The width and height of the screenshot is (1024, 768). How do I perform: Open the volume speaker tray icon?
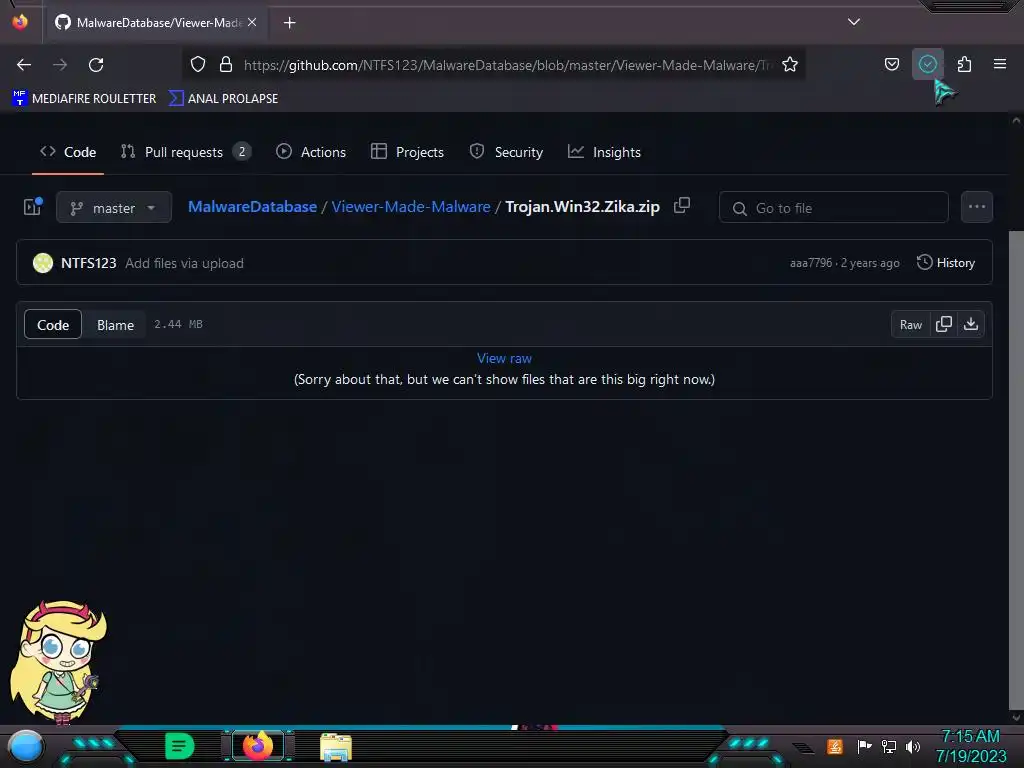(913, 746)
